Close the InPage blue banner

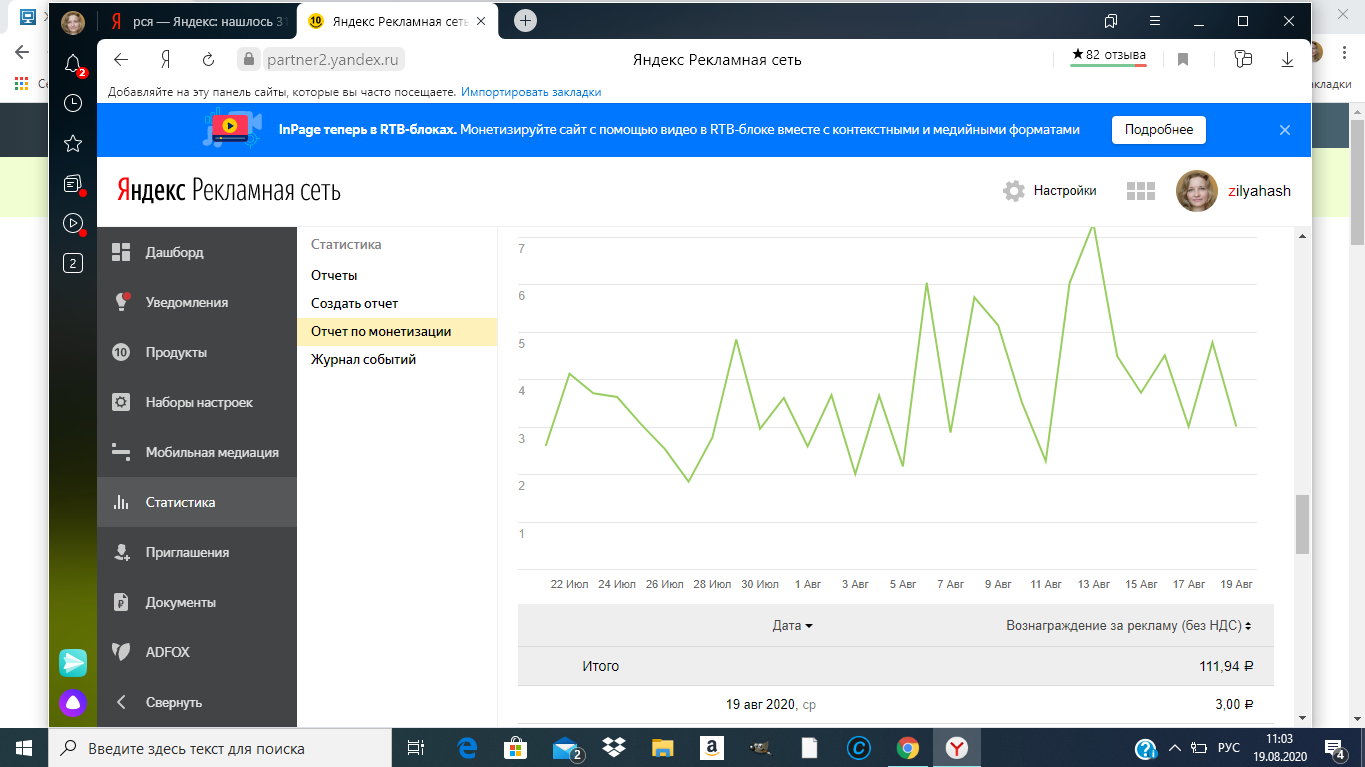pyautogui.click(x=1285, y=130)
